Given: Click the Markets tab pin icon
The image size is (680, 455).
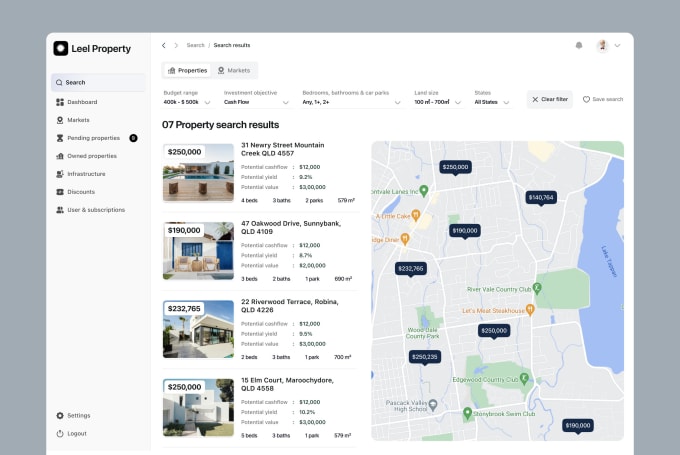Looking at the screenshot, I should 221,70.
